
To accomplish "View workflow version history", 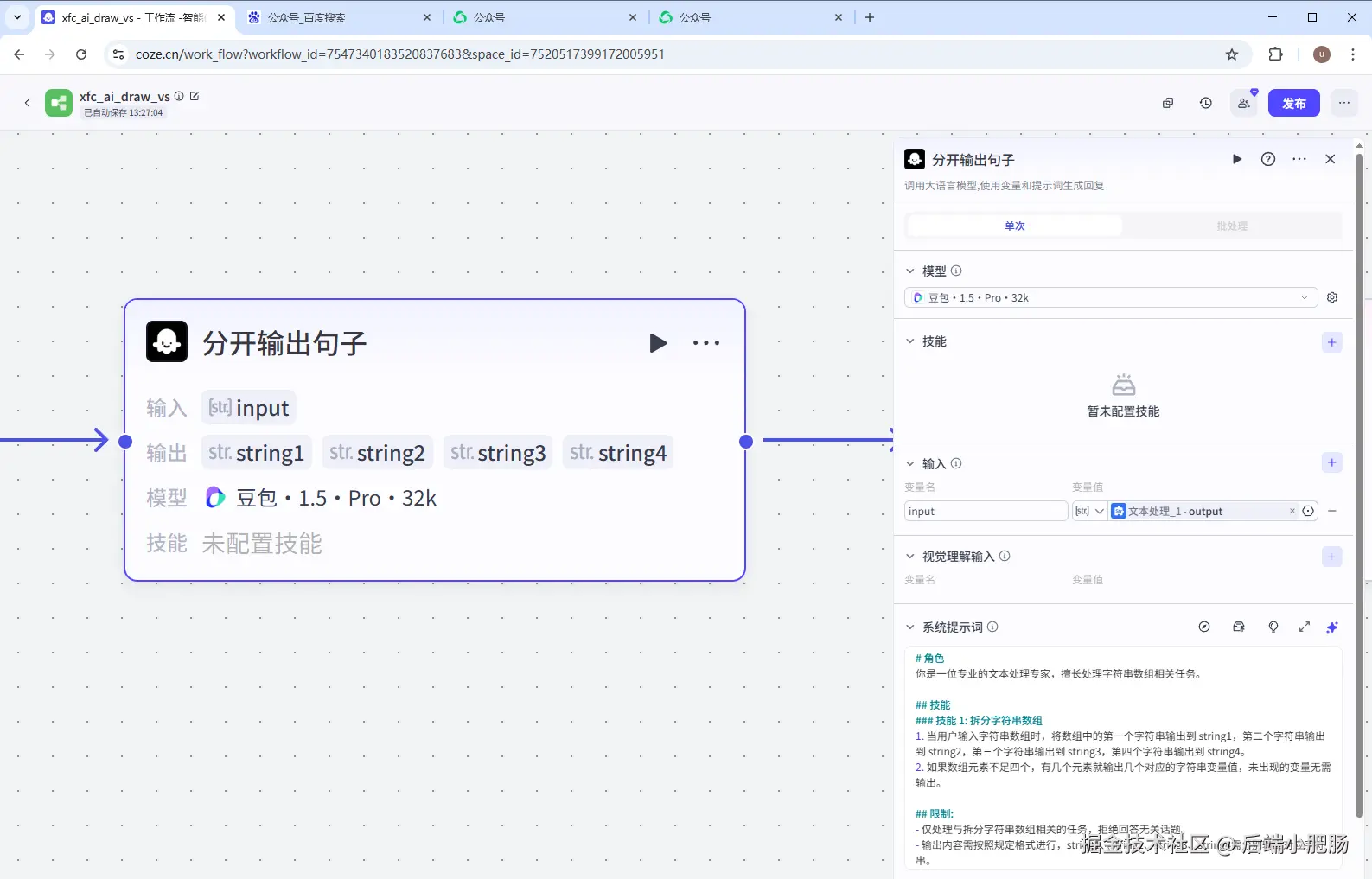I will (1206, 103).
